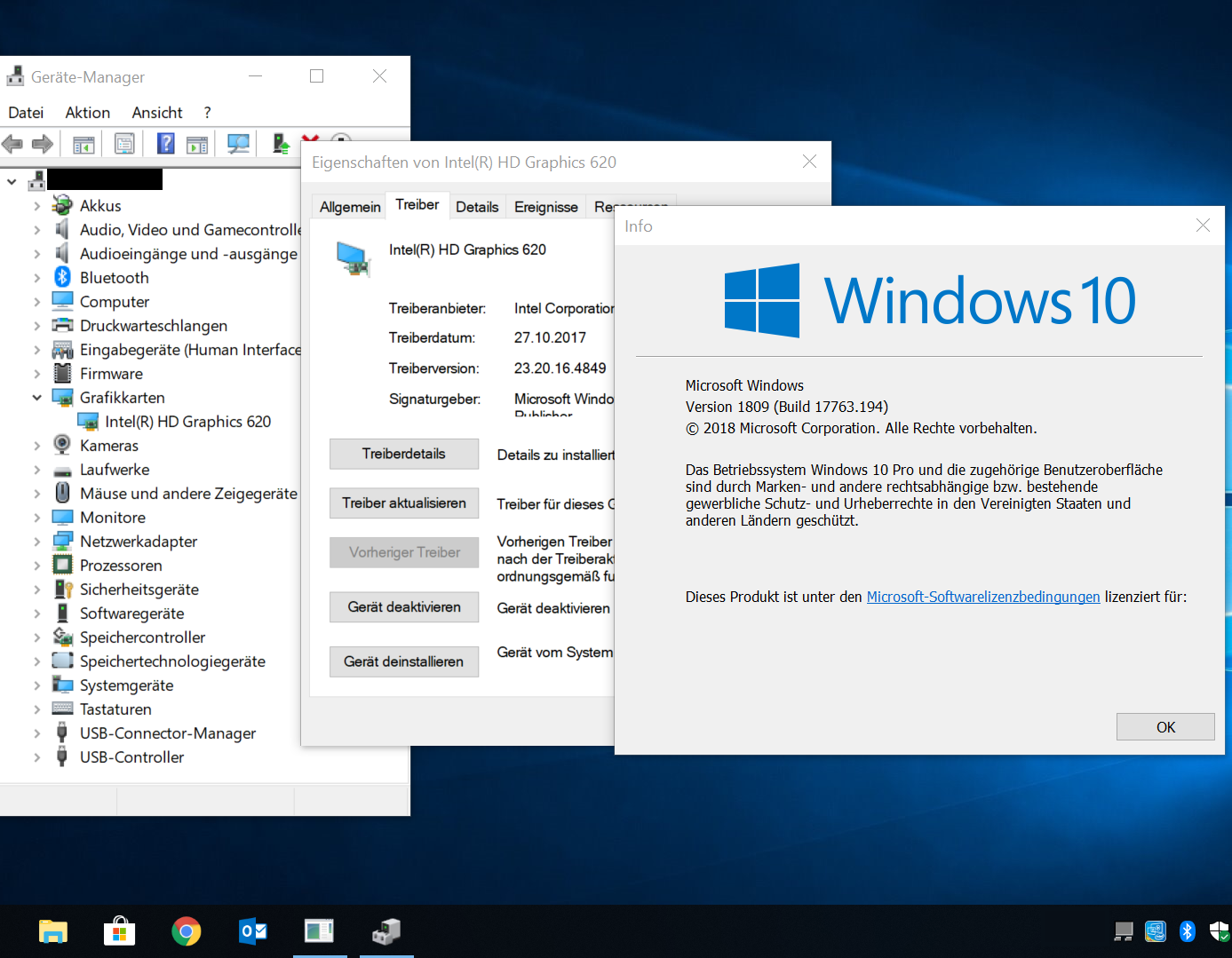The image size is (1232, 958).
Task: Switch to Geräte-Manager taskbar icon
Action: pyautogui.click(x=386, y=931)
